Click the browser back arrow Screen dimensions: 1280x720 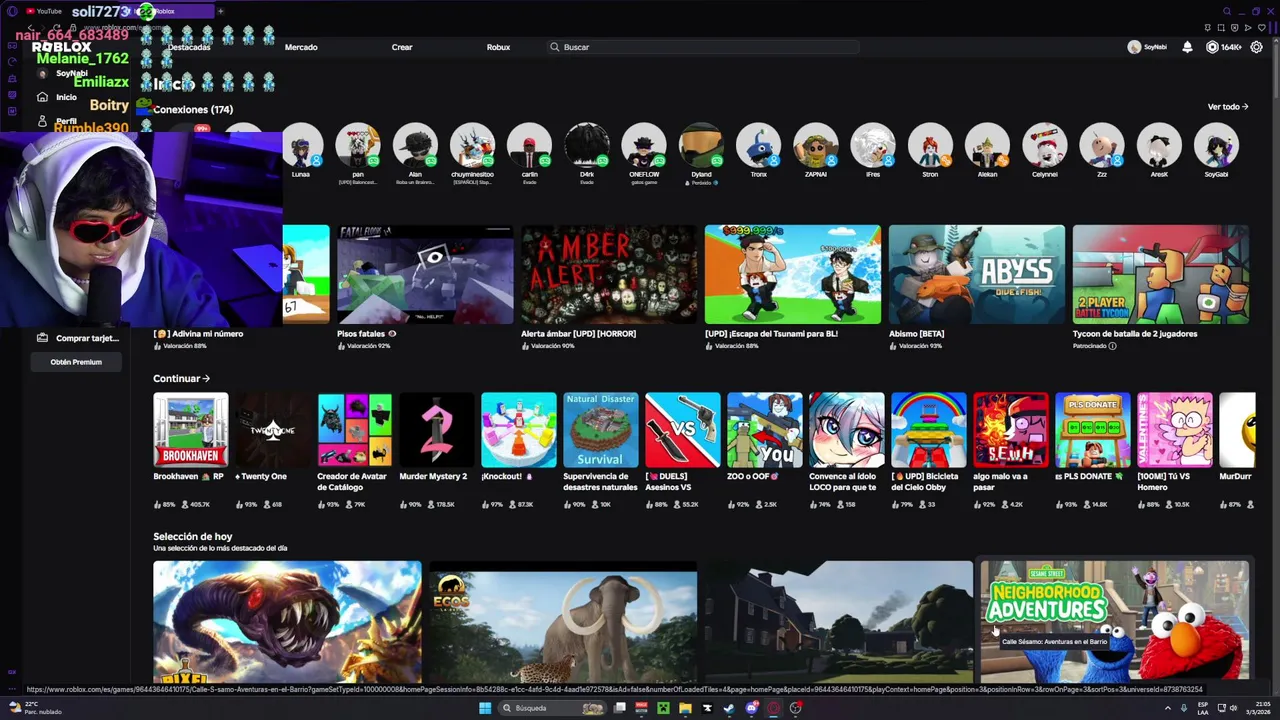tap(31, 27)
